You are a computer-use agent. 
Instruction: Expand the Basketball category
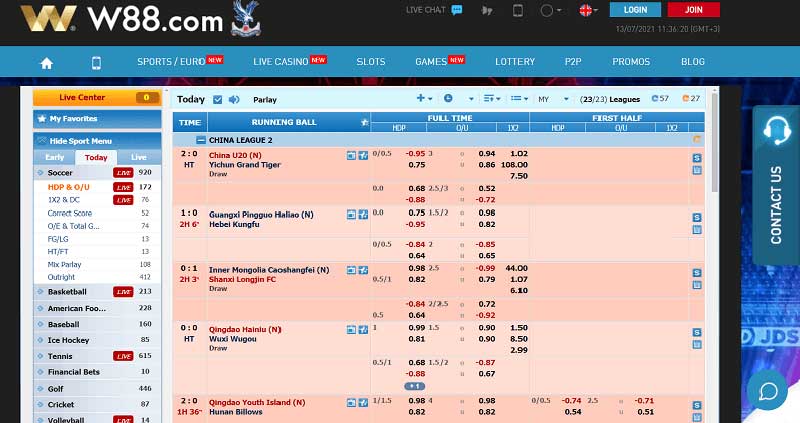[x=67, y=292]
